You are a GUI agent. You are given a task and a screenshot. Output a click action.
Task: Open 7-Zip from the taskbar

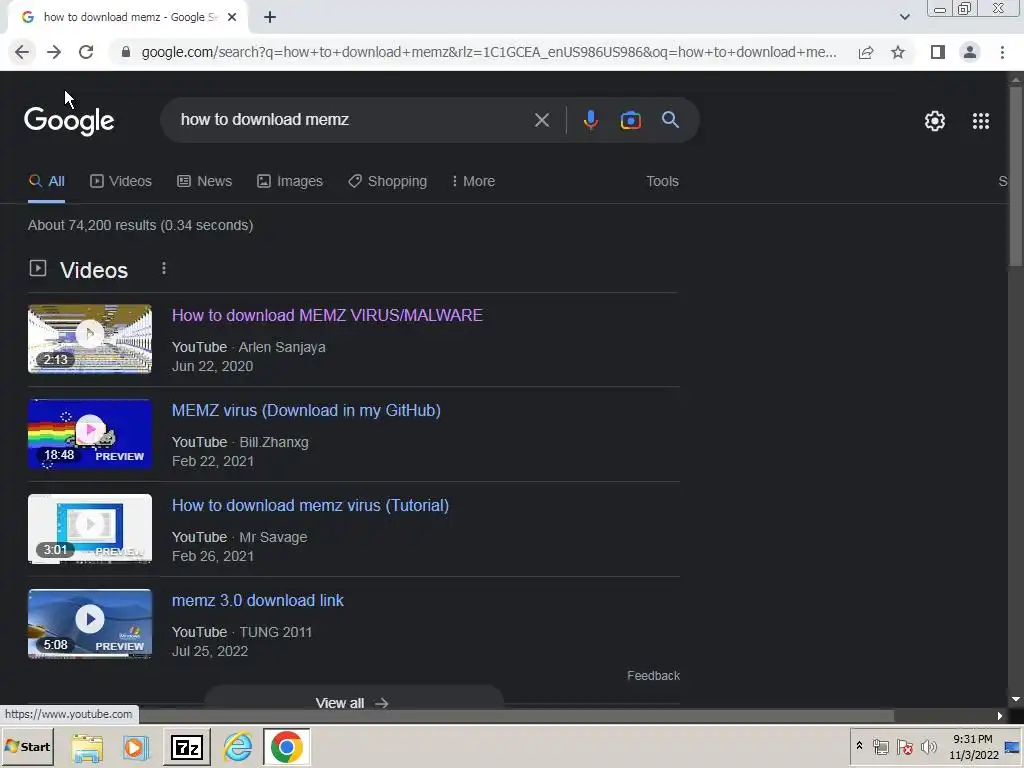point(187,747)
